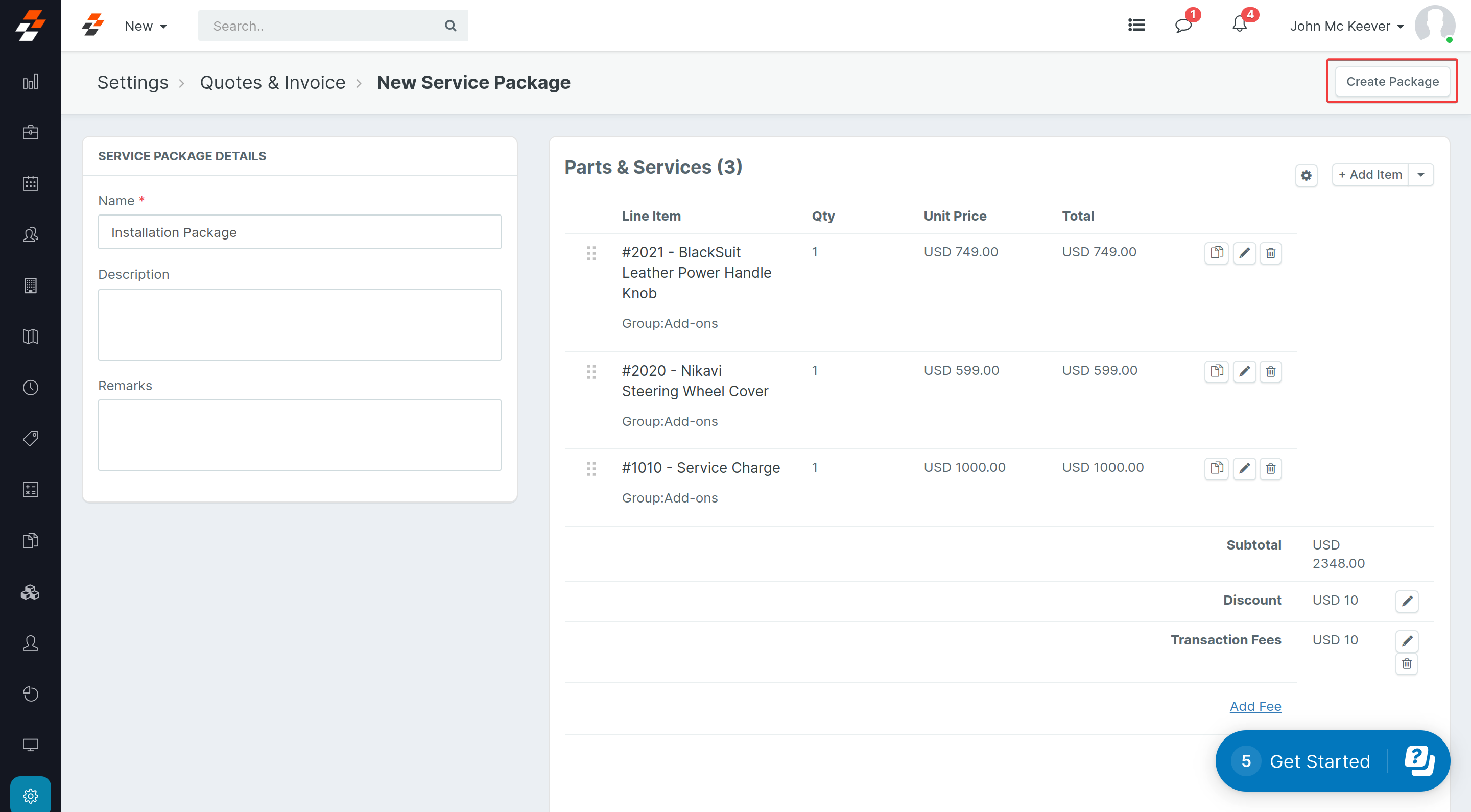This screenshot has width=1471, height=812.
Task: Navigate to Quotes & Invoice breadcrumb
Action: click(x=272, y=82)
